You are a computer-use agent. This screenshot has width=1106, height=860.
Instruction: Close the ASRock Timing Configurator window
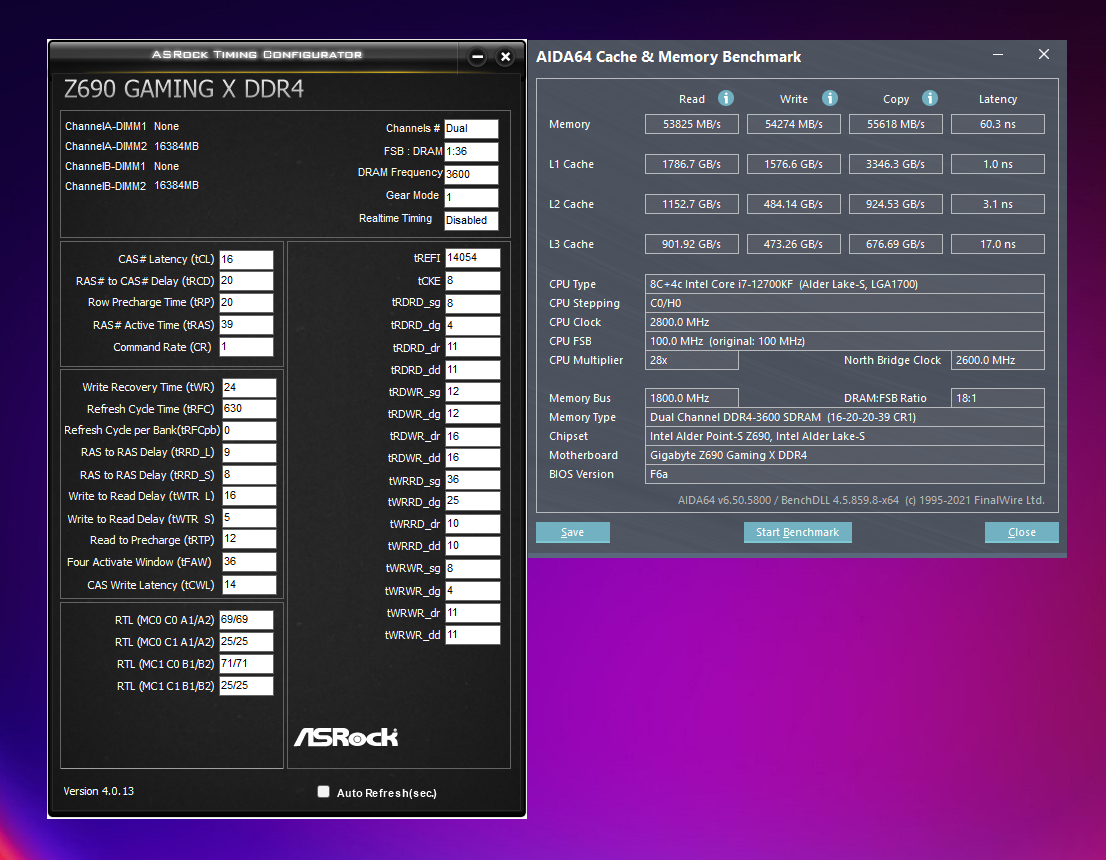pyautogui.click(x=505, y=56)
